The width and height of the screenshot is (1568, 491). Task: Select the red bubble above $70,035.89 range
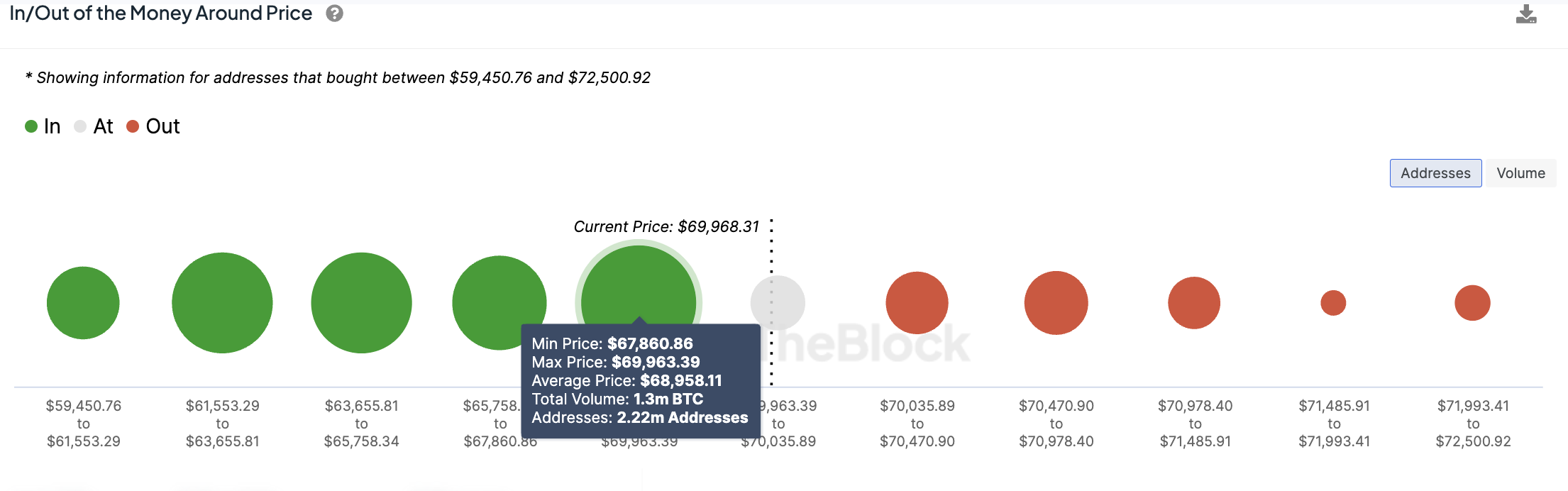tap(917, 303)
